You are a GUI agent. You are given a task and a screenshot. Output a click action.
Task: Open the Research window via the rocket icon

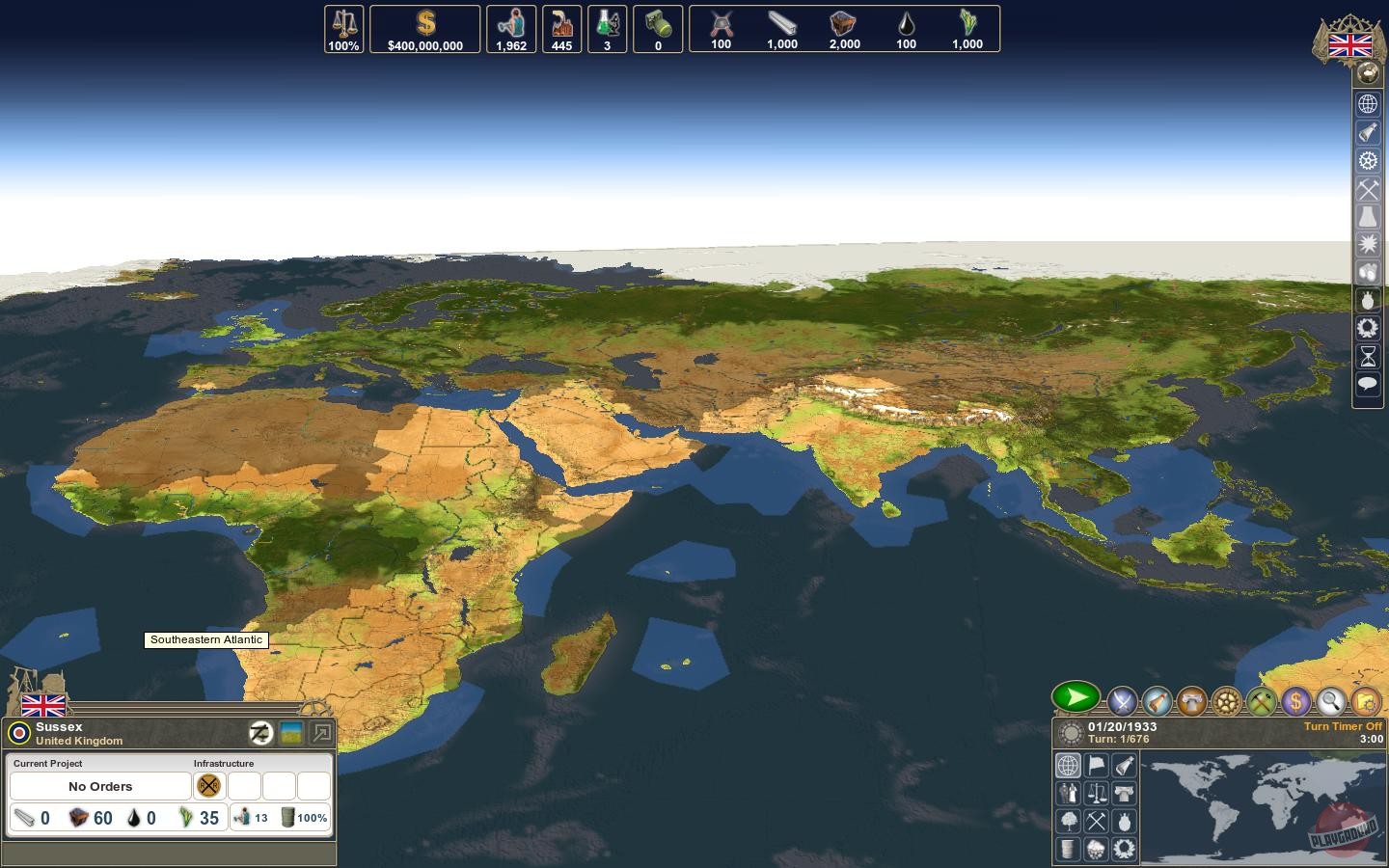1156,701
